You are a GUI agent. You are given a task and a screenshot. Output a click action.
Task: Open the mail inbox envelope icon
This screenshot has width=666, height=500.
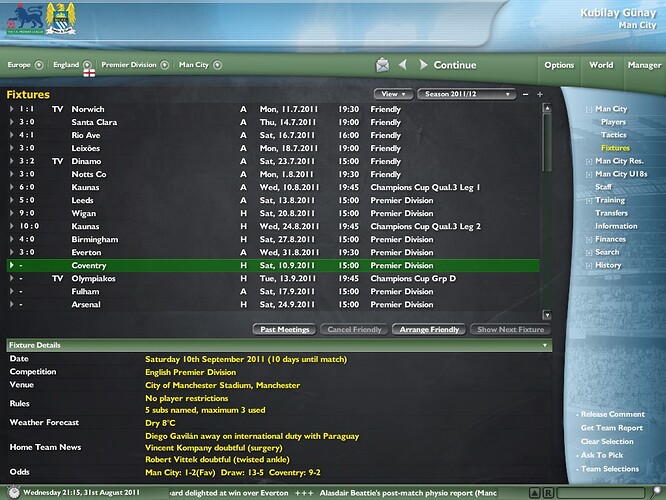pyautogui.click(x=382, y=65)
